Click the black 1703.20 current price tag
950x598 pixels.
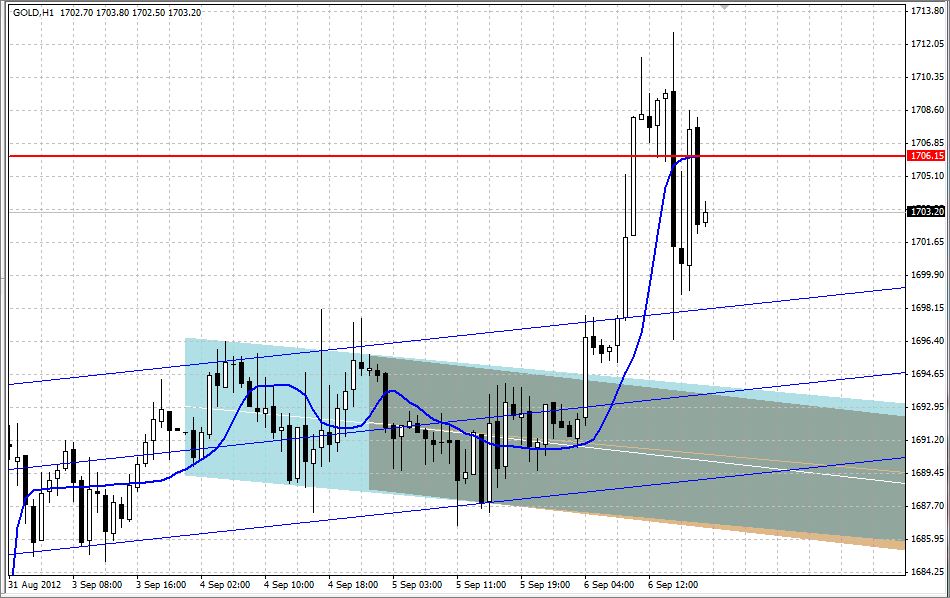tap(927, 211)
